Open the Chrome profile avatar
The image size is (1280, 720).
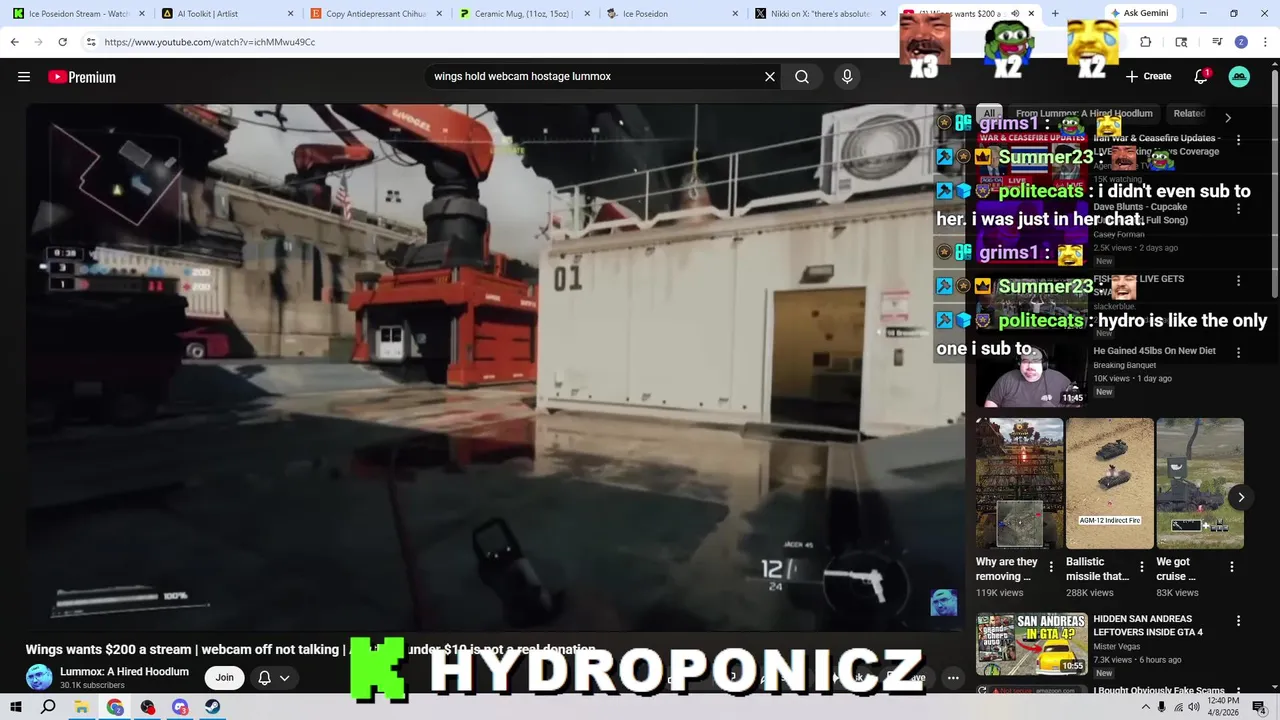(x=1241, y=42)
